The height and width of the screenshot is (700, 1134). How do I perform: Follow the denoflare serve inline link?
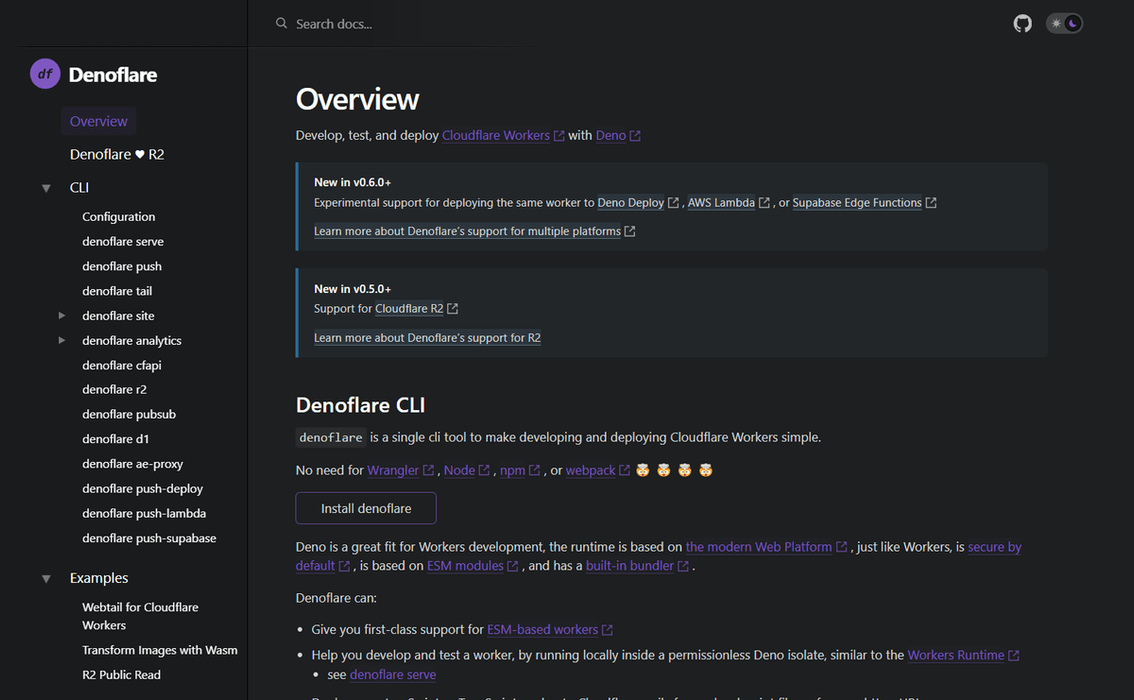[x=393, y=675]
